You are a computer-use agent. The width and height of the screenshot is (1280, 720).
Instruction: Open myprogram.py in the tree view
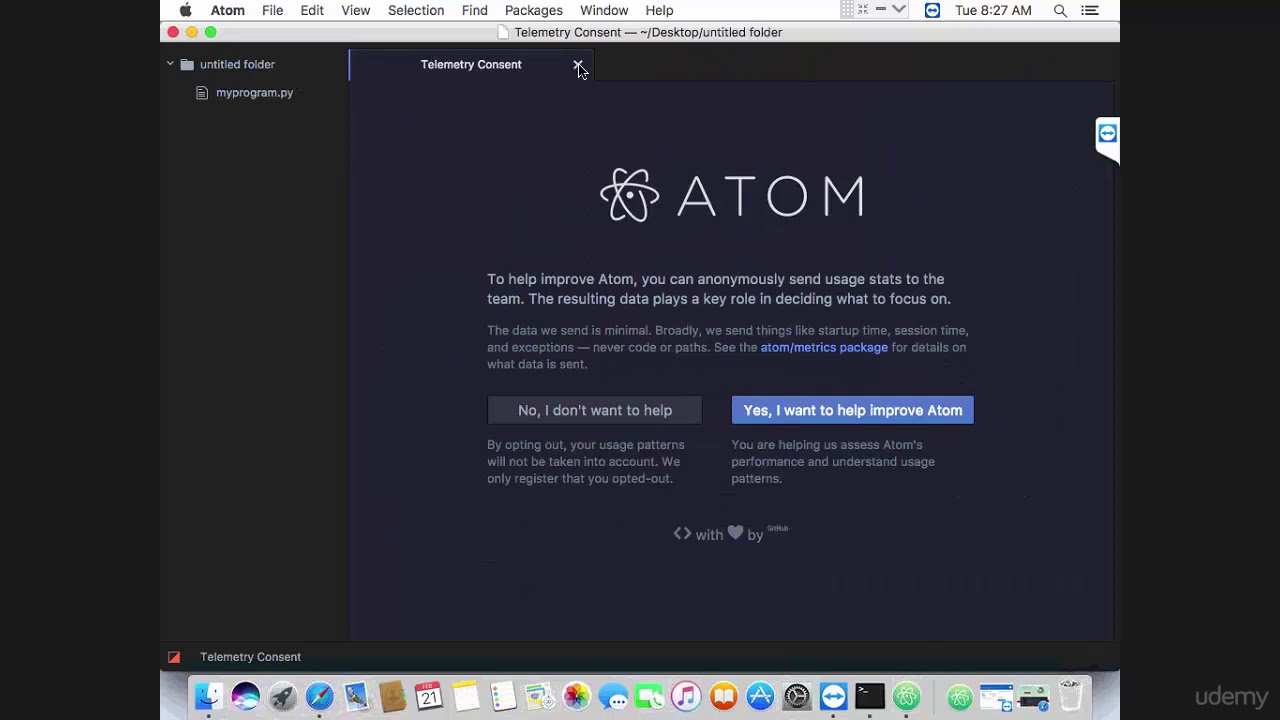click(x=254, y=93)
